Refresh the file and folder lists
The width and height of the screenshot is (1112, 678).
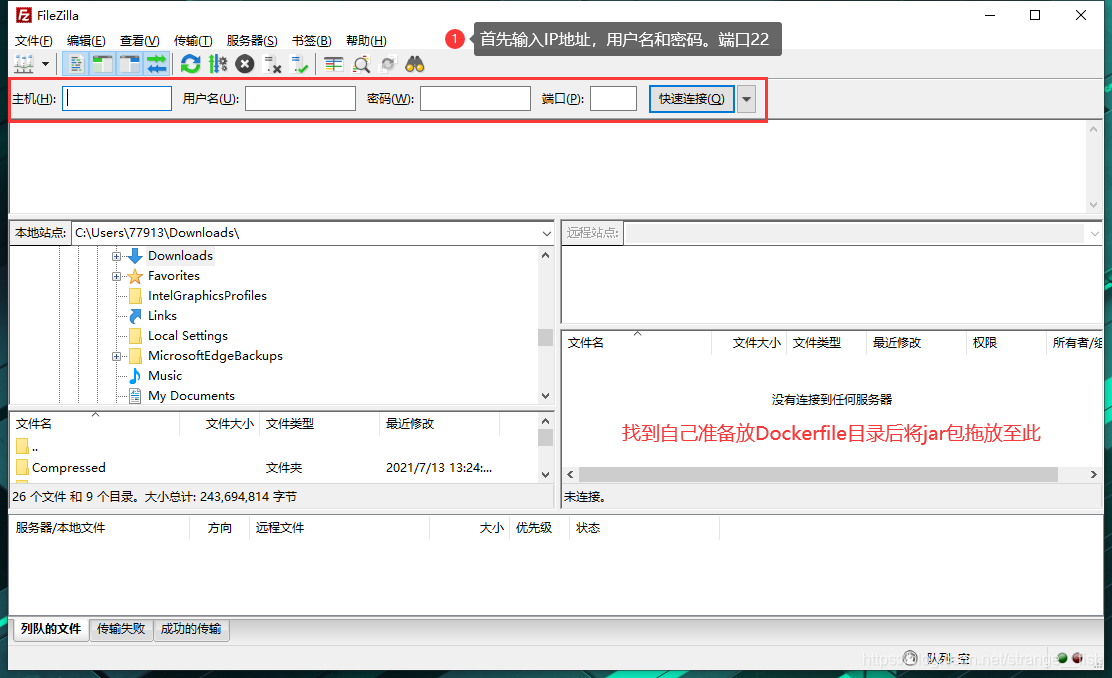pos(190,65)
